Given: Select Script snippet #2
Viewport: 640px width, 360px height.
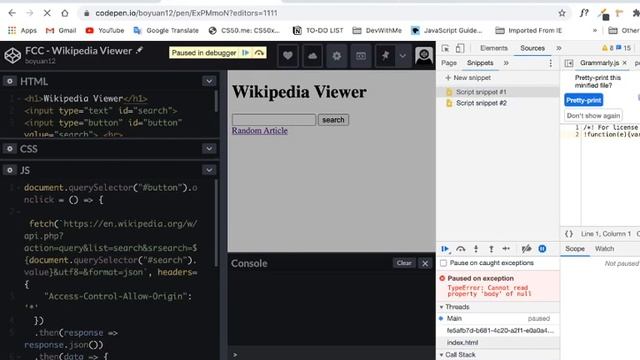Looking at the screenshot, I should pos(498,103).
